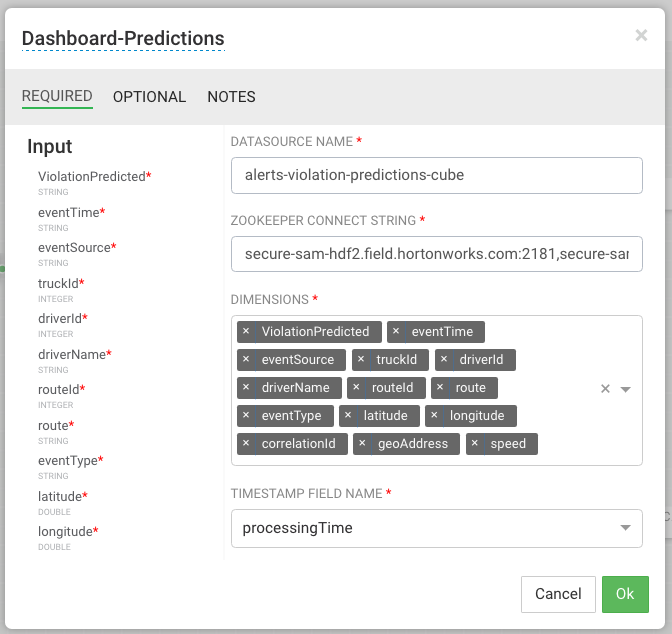Remove the eventTime dimension tag
672x634 pixels.
tap(396, 331)
